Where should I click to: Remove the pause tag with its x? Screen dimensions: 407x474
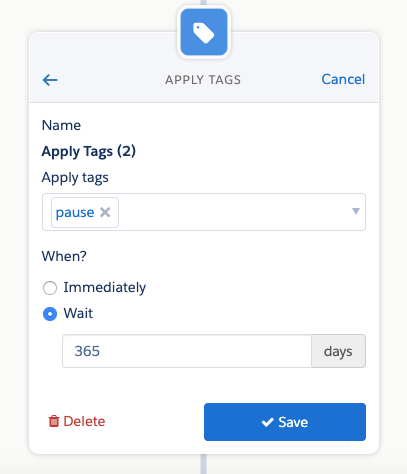click(105, 212)
